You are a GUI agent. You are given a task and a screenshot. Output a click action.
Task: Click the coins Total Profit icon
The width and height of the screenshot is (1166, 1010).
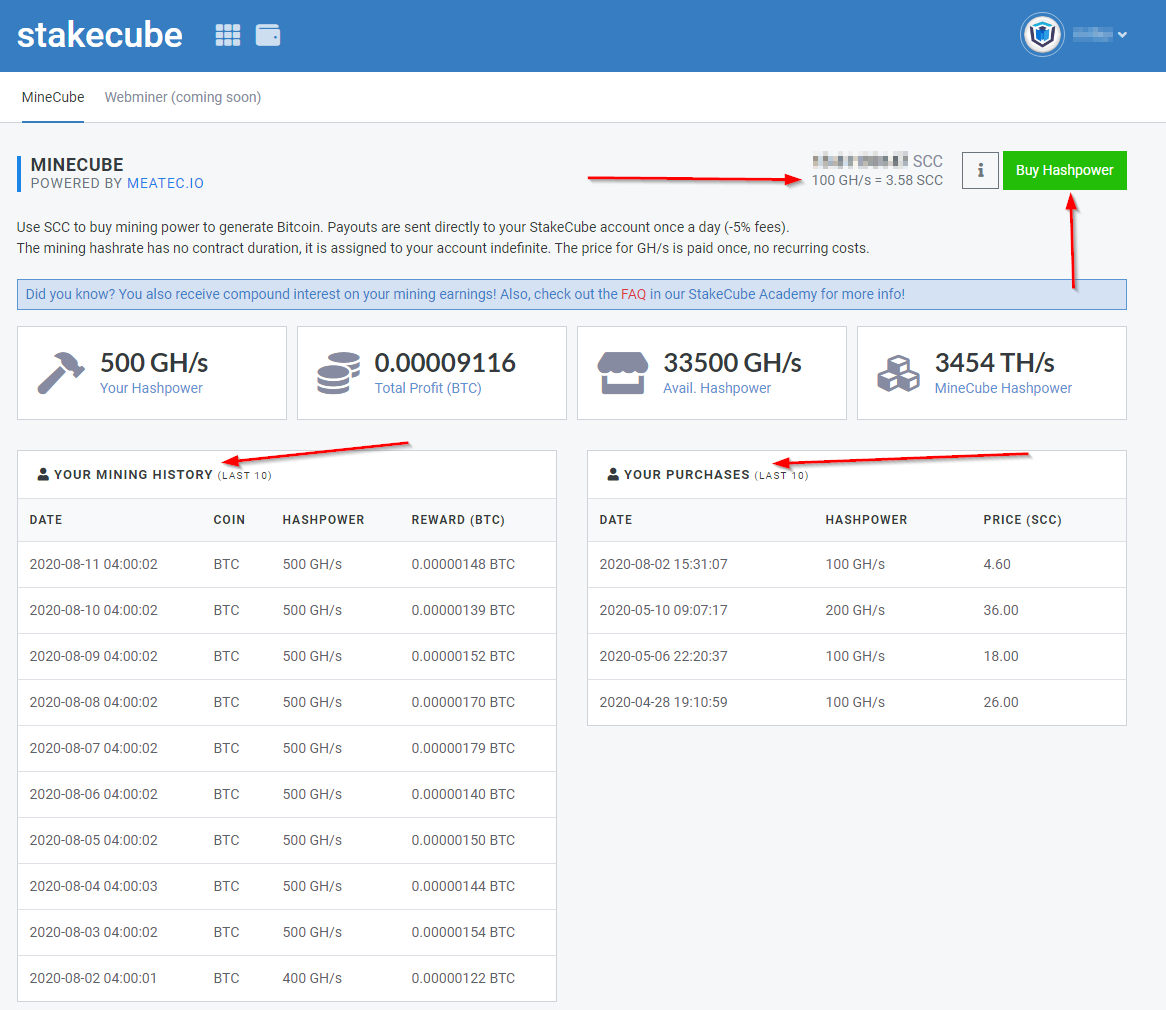[x=338, y=373]
